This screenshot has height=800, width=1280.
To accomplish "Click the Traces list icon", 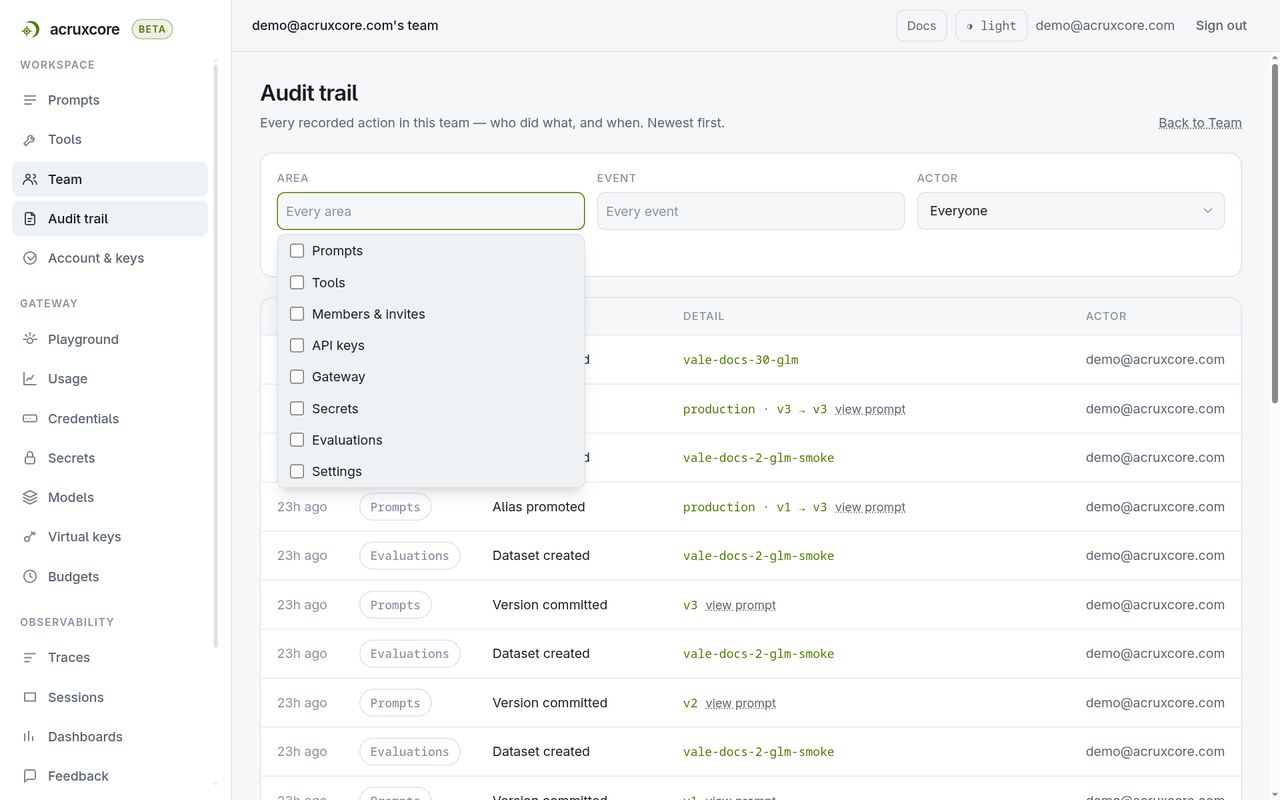I will (x=30, y=657).
